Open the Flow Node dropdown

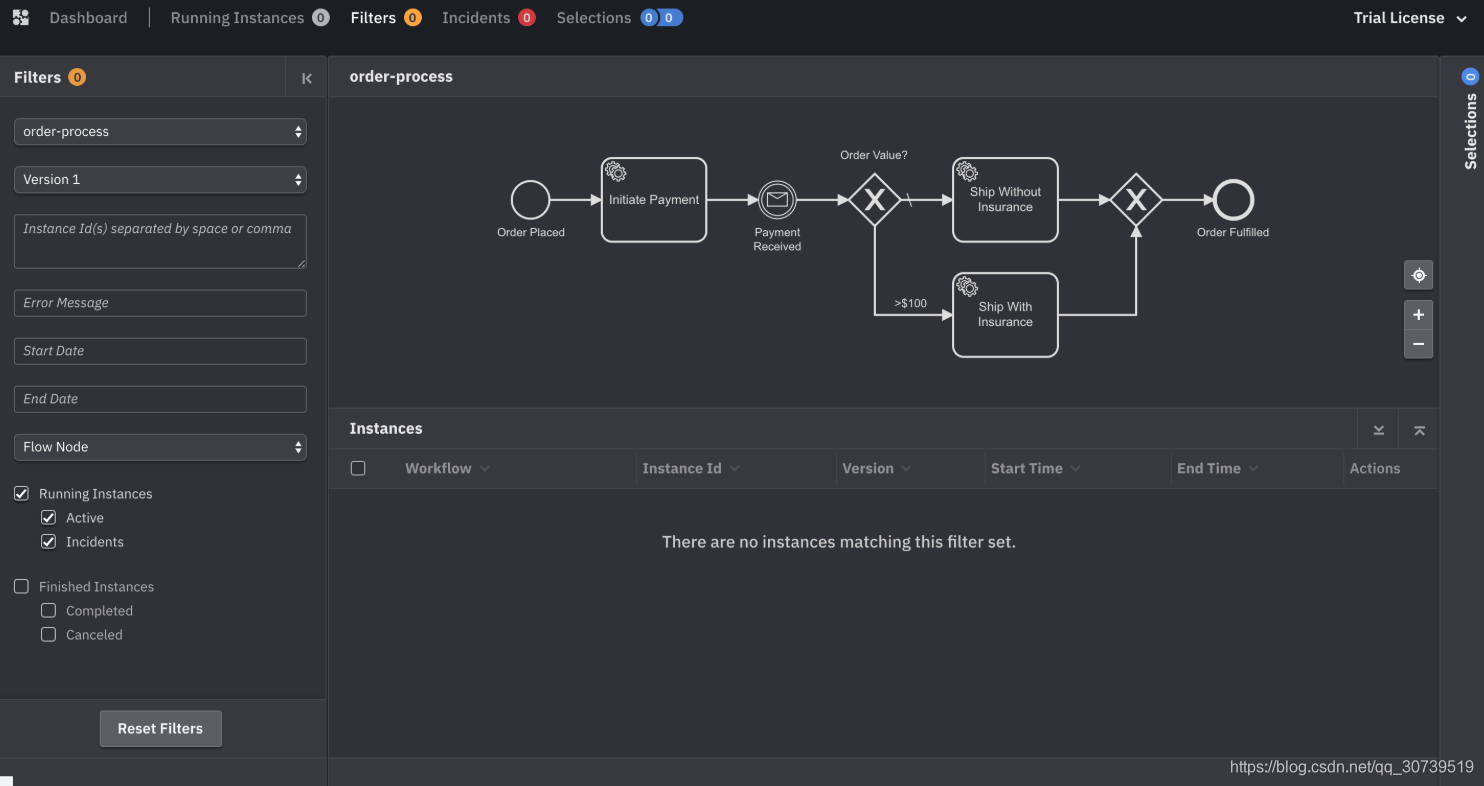click(x=160, y=447)
